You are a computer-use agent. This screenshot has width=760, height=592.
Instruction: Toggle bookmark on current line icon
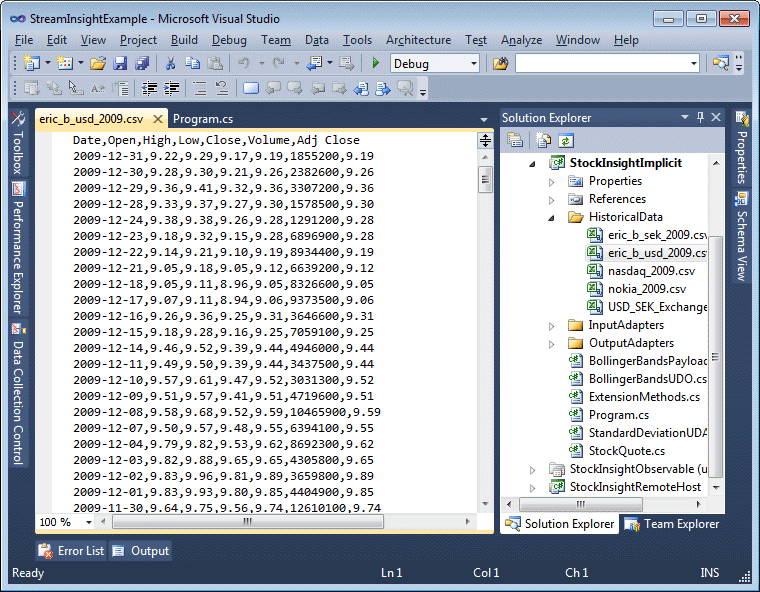(251, 88)
